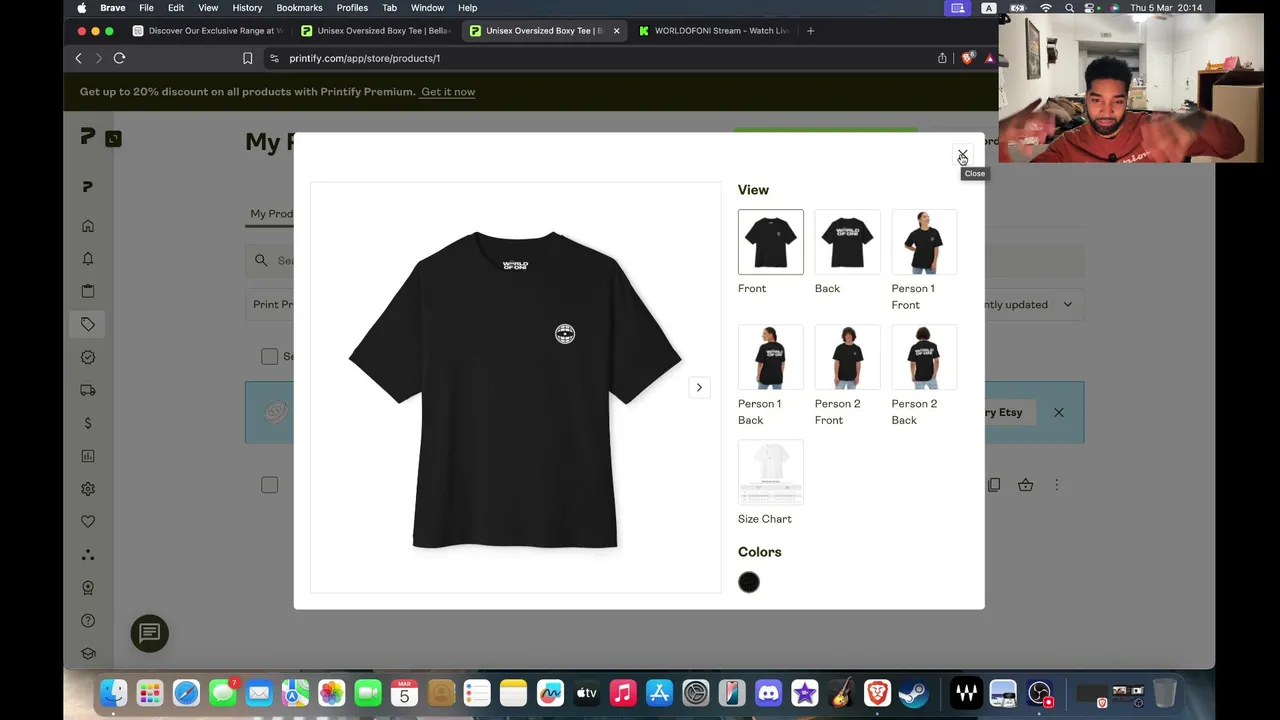
Task: Select the Person 2 Front thumbnail
Action: (x=847, y=357)
